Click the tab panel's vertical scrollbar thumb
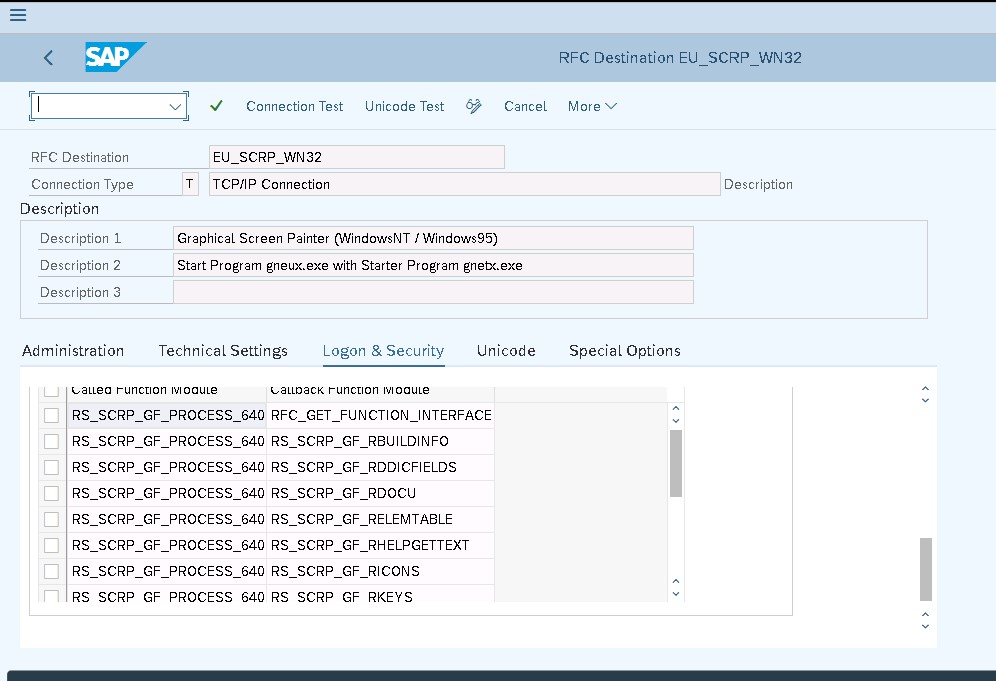 click(925, 569)
